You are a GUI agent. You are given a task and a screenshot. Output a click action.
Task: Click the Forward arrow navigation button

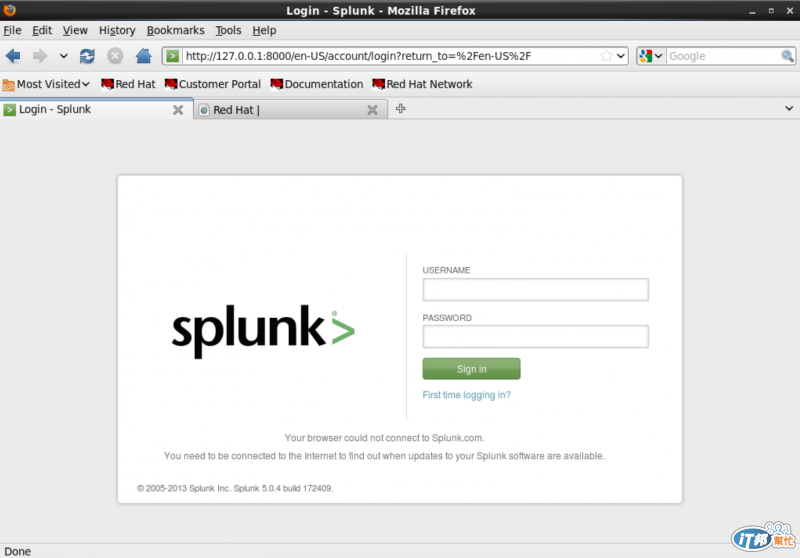(x=40, y=56)
